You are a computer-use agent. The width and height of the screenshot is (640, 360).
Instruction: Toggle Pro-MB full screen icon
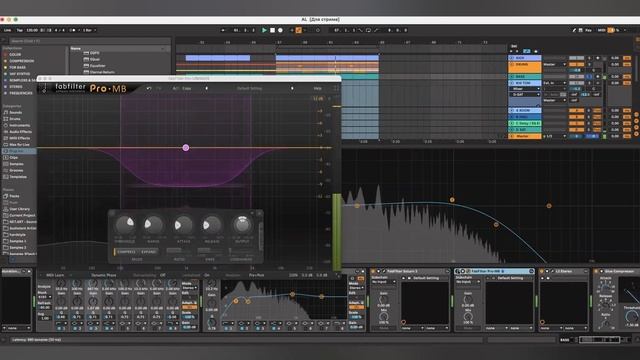pyautogui.click(x=336, y=89)
